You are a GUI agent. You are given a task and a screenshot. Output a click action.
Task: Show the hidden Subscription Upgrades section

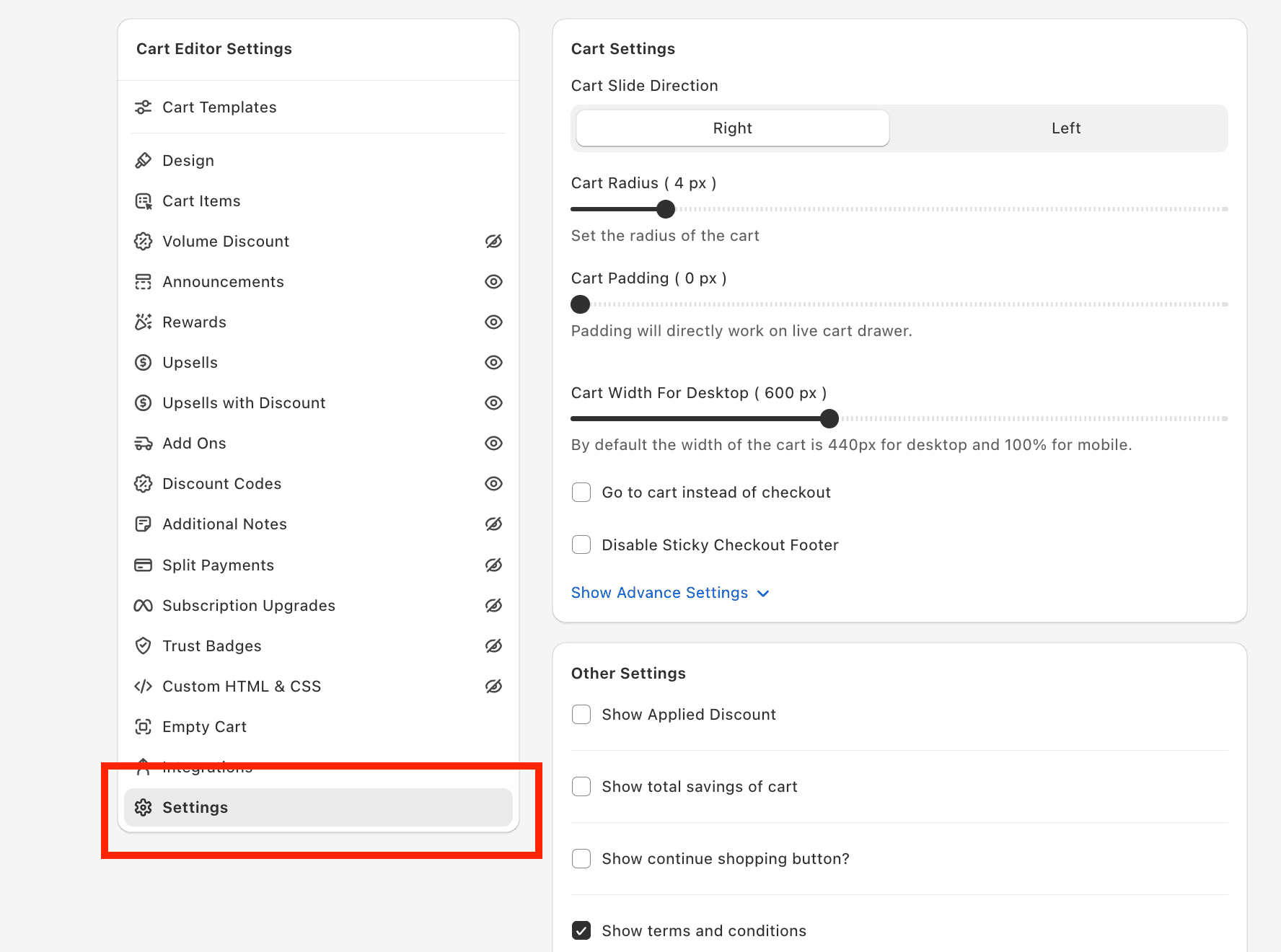click(493, 606)
